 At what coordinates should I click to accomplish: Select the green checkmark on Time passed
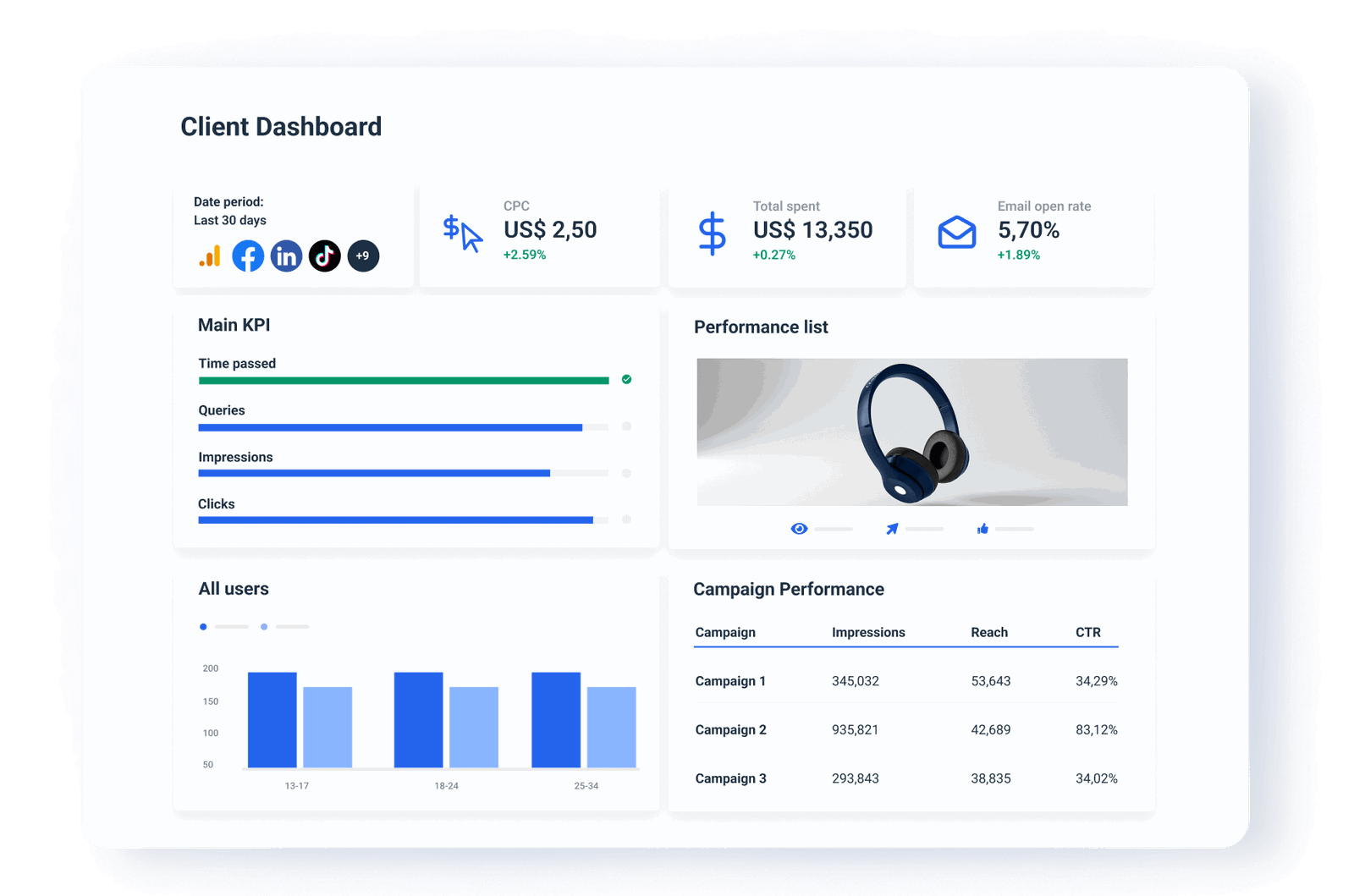click(x=626, y=380)
